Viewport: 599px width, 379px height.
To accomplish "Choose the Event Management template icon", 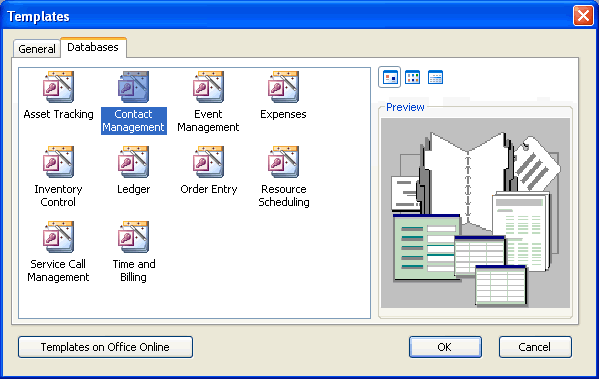I will [x=208, y=87].
